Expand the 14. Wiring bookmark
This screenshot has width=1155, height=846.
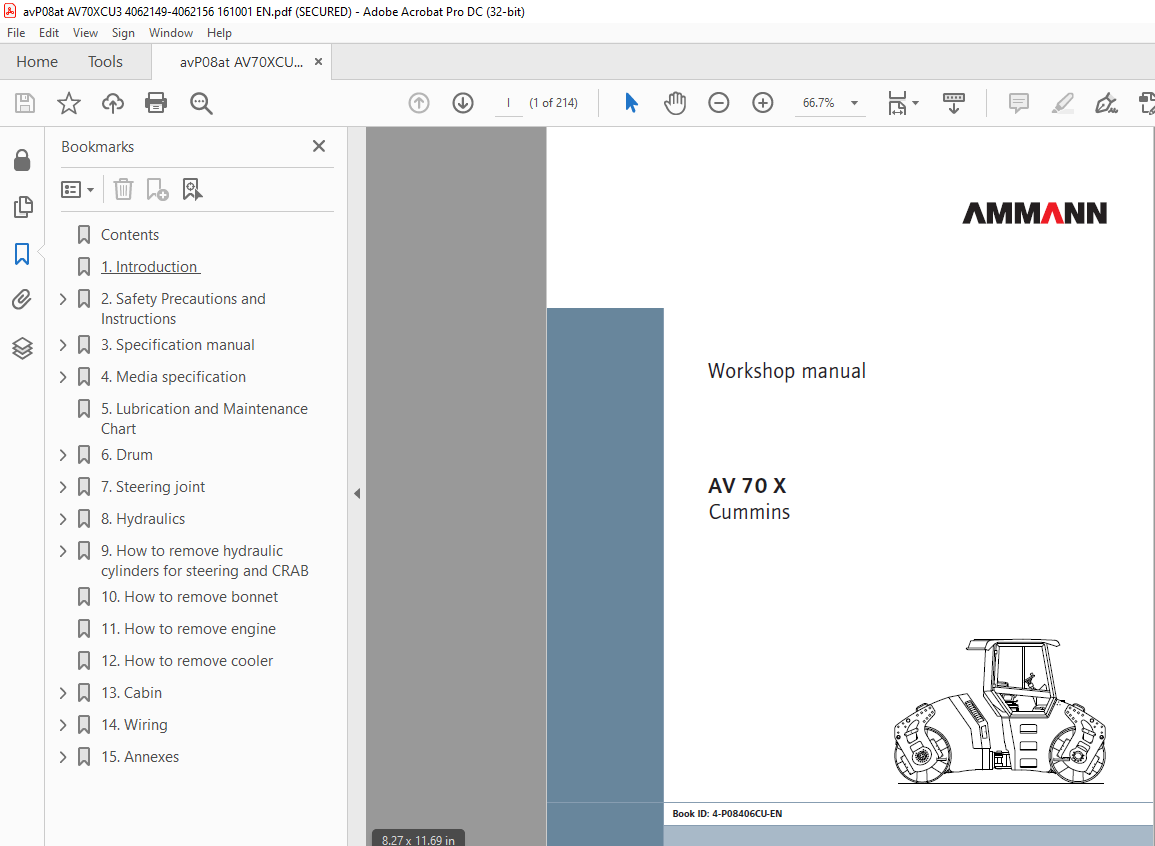[x=63, y=725]
